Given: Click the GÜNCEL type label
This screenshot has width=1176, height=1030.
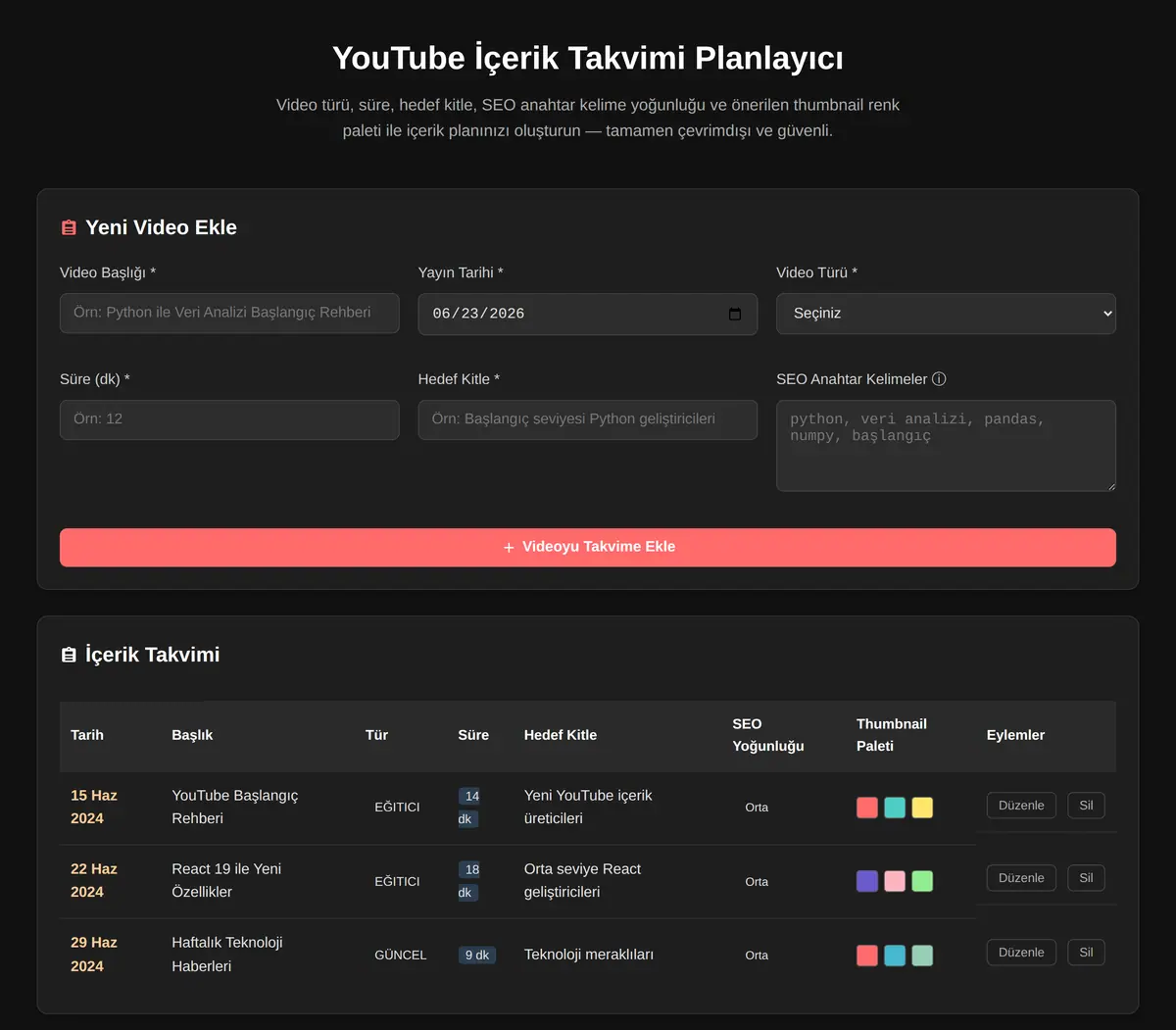Looking at the screenshot, I should (x=401, y=956).
